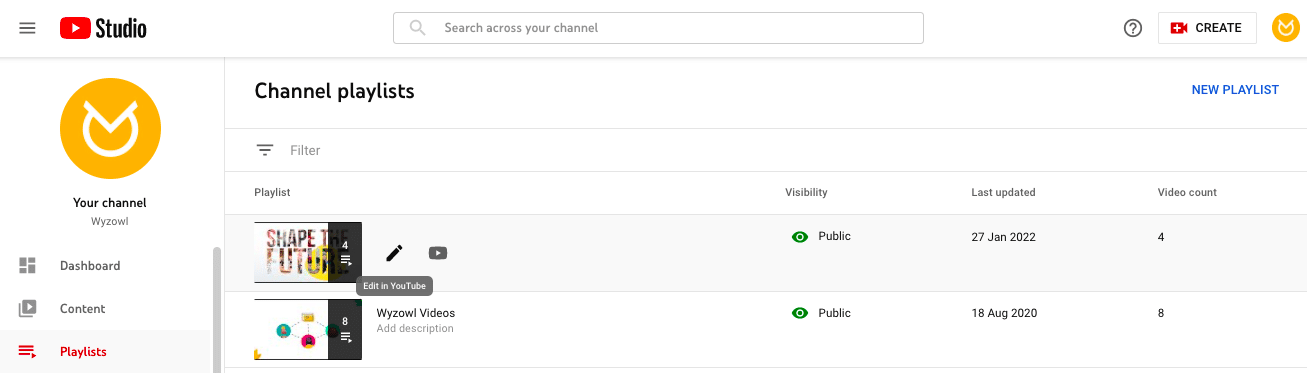The image size is (1307, 373).
Task: Open the Shape the Future playlist thumbnail
Action: pyautogui.click(x=308, y=253)
